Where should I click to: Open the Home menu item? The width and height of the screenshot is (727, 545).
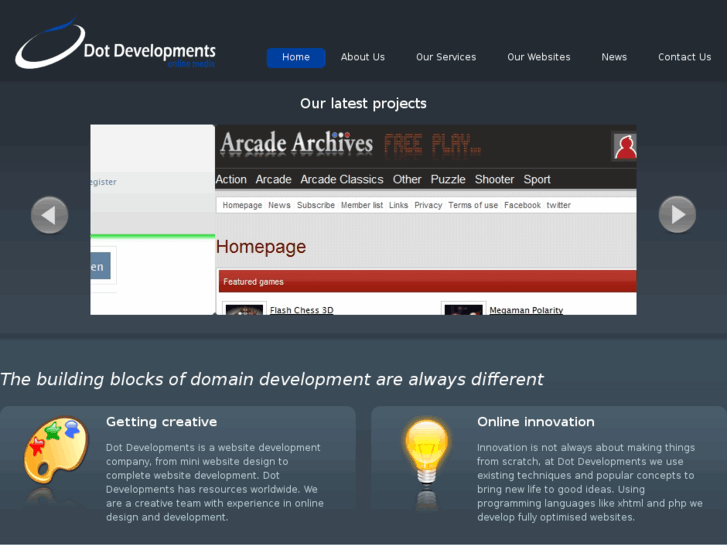pos(296,58)
